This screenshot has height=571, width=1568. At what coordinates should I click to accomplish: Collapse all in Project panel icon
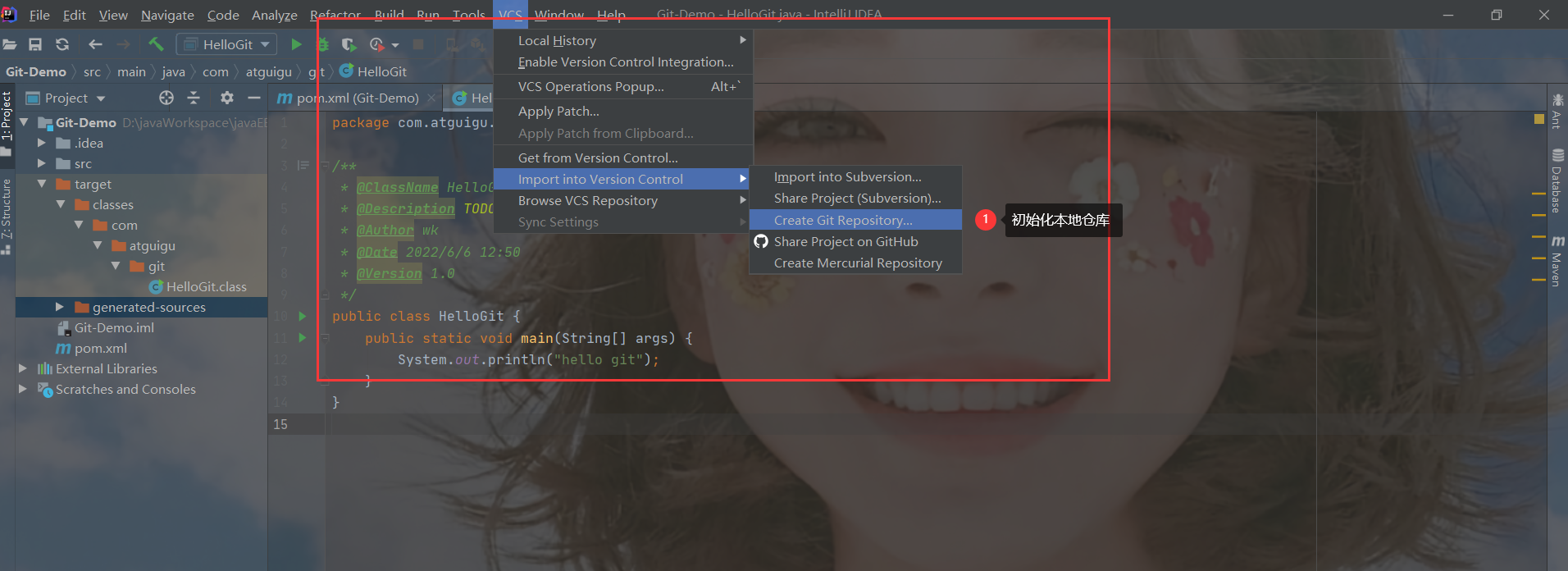(194, 98)
